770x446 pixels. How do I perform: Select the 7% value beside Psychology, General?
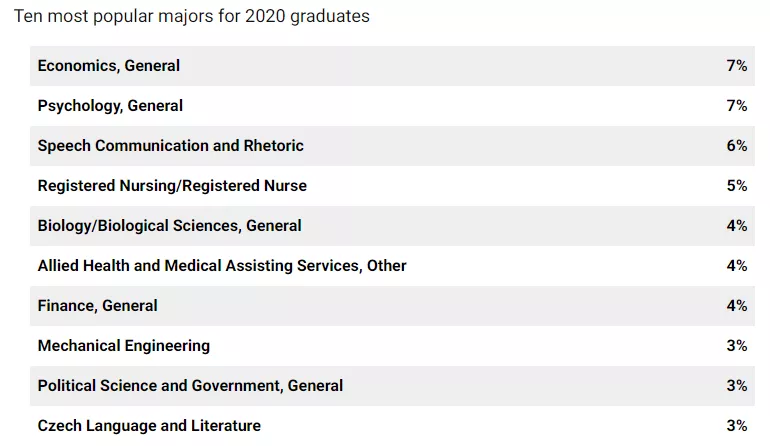coord(737,106)
